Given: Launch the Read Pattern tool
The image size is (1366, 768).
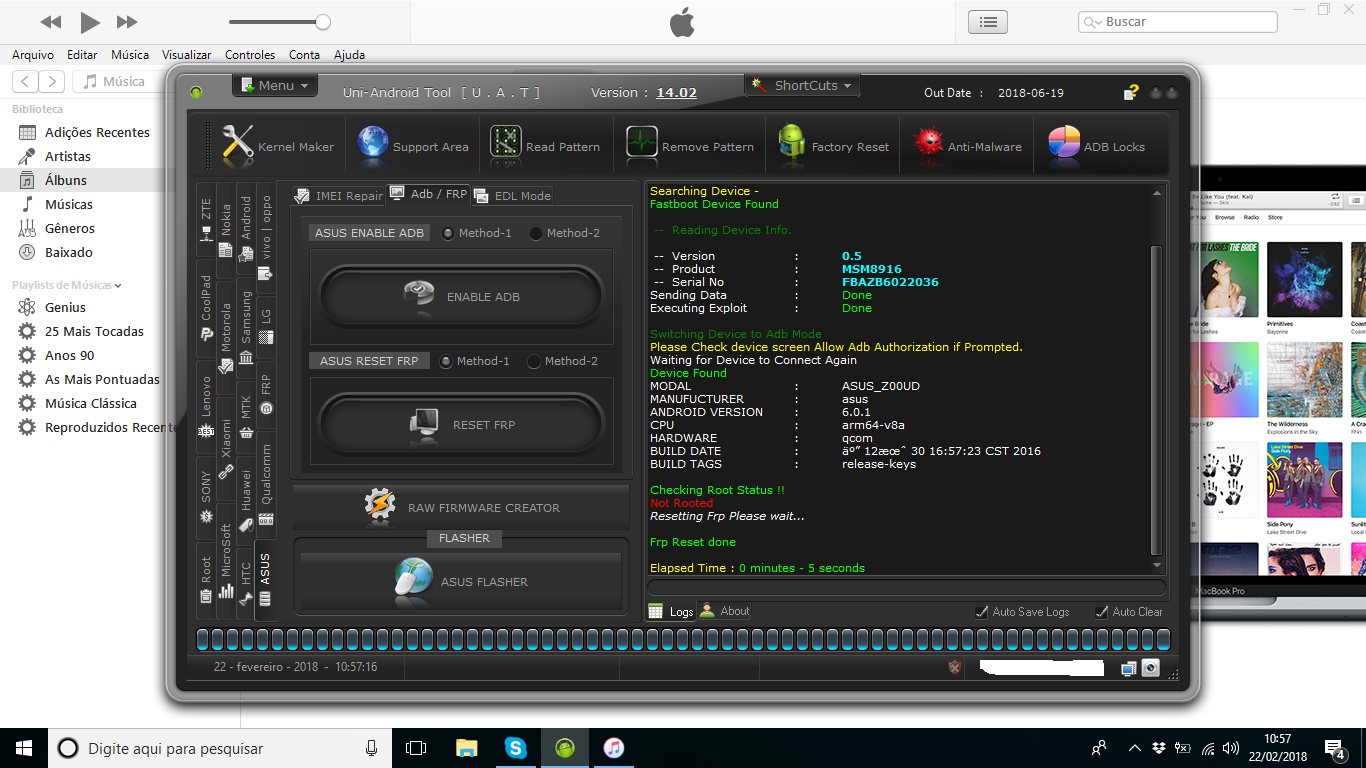Looking at the screenshot, I should (545, 146).
